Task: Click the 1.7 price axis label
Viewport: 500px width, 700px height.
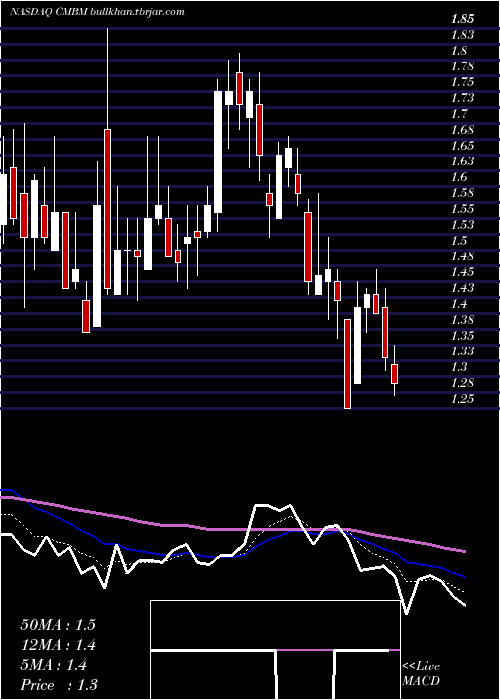Action: (x=459, y=114)
